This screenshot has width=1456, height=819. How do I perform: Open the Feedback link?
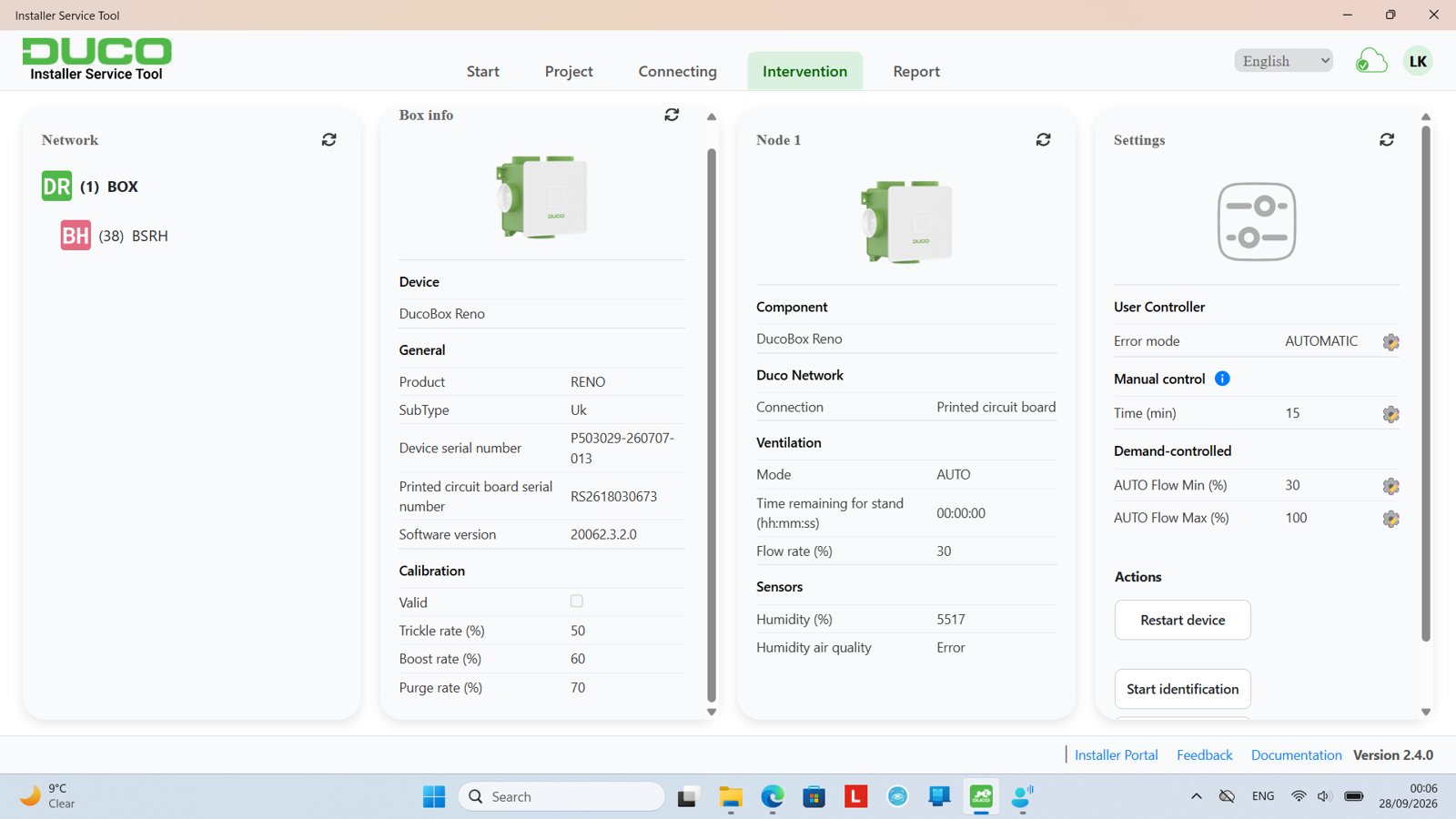click(1205, 755)
